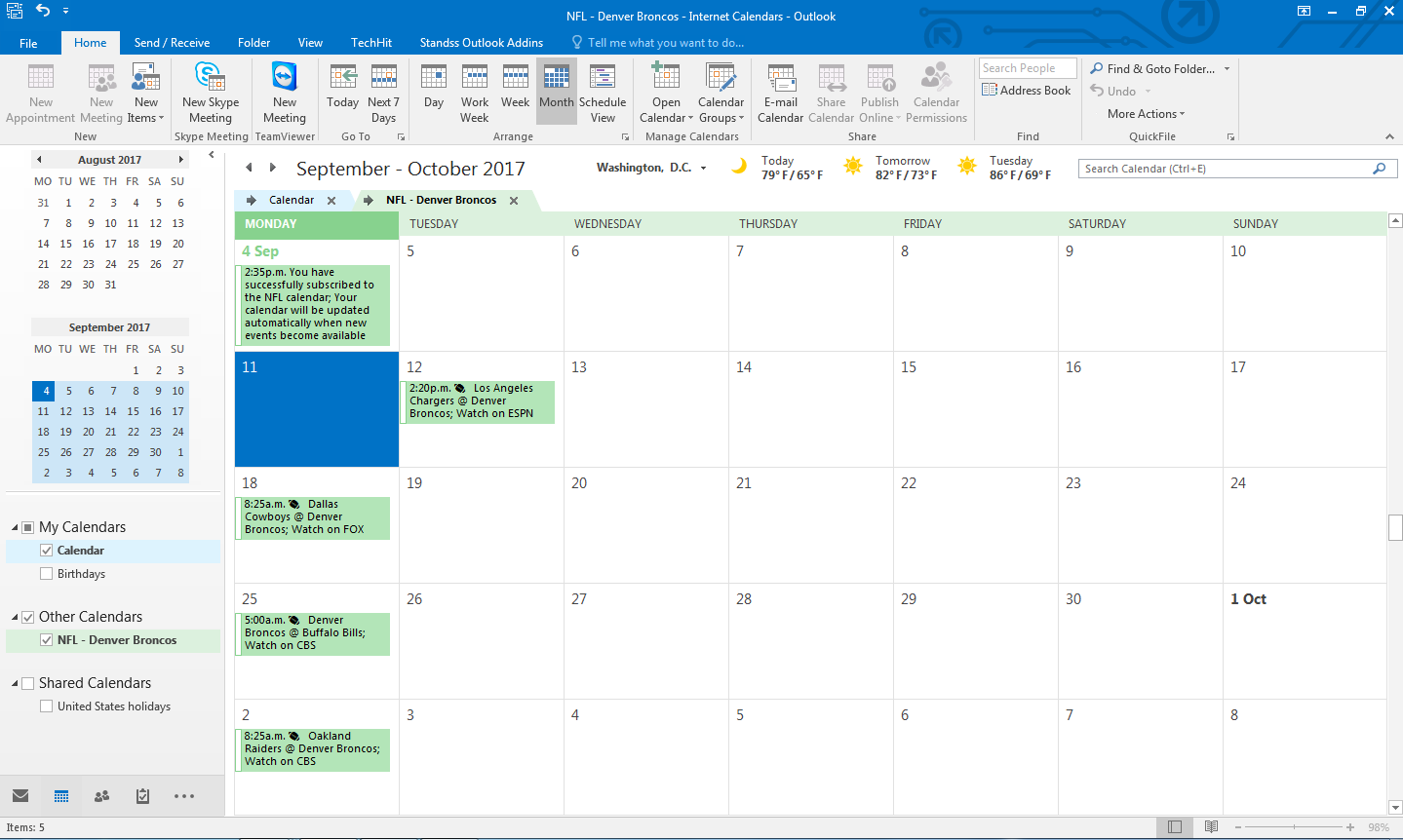Click the zoom in plus button
The width and height of the screenshot is (1403, 840).
(x=1350, y=827)
